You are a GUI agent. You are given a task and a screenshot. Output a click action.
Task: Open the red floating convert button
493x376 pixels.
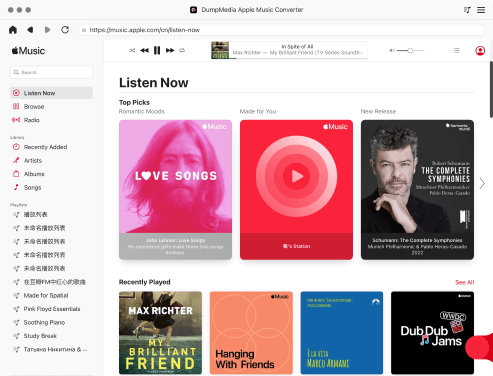click(479, 347)
